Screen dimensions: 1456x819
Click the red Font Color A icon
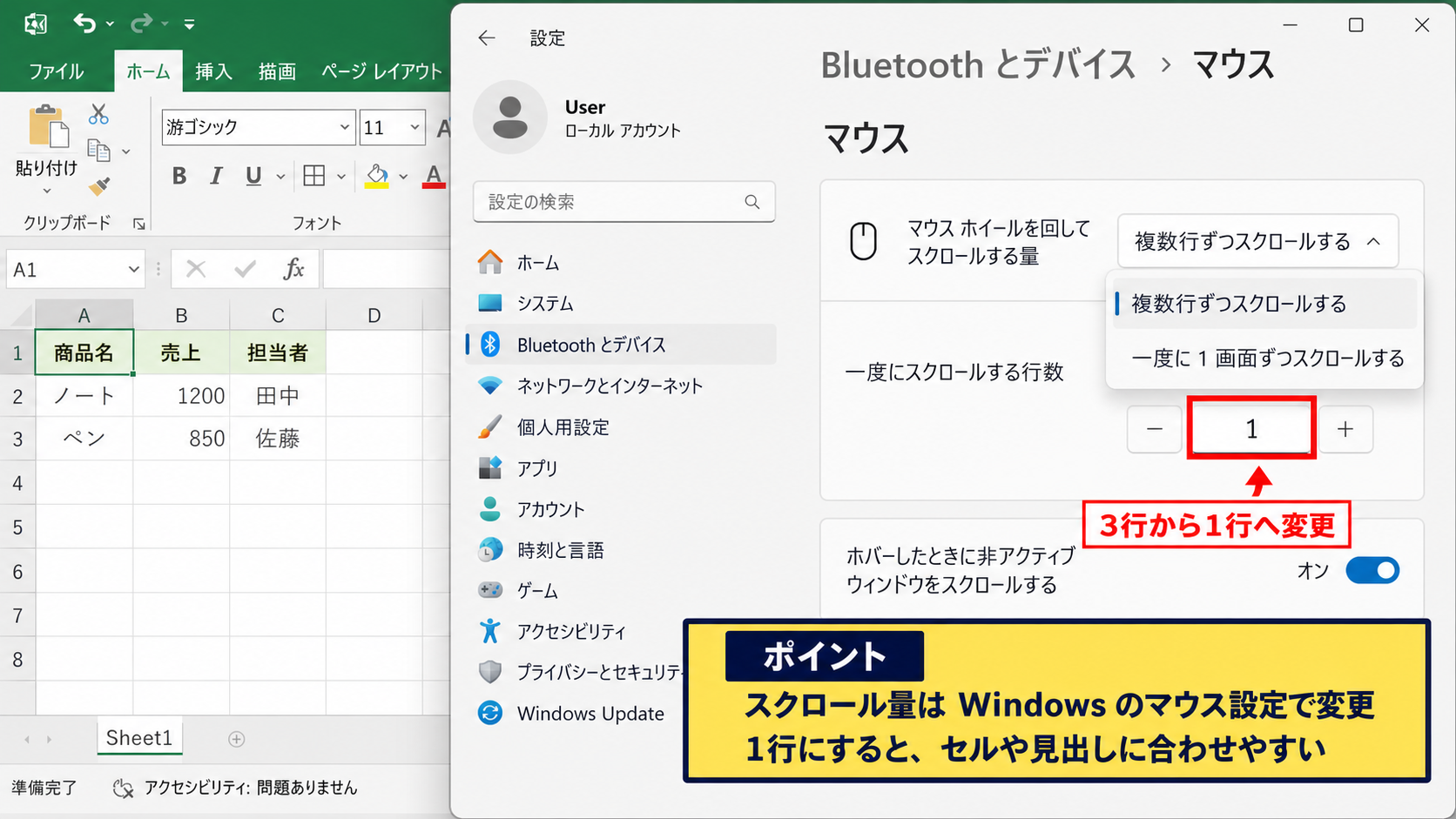pyautogui.click(x=434, y=176)
